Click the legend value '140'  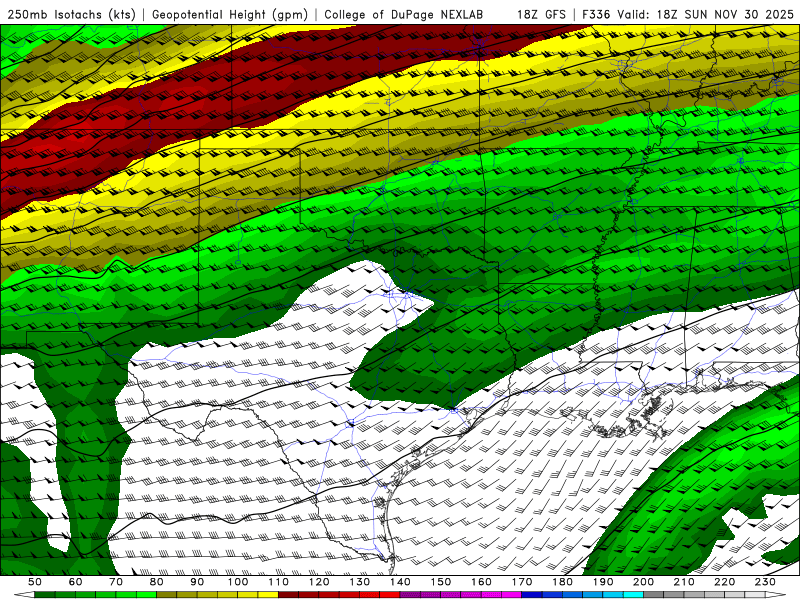click(400, 582)
